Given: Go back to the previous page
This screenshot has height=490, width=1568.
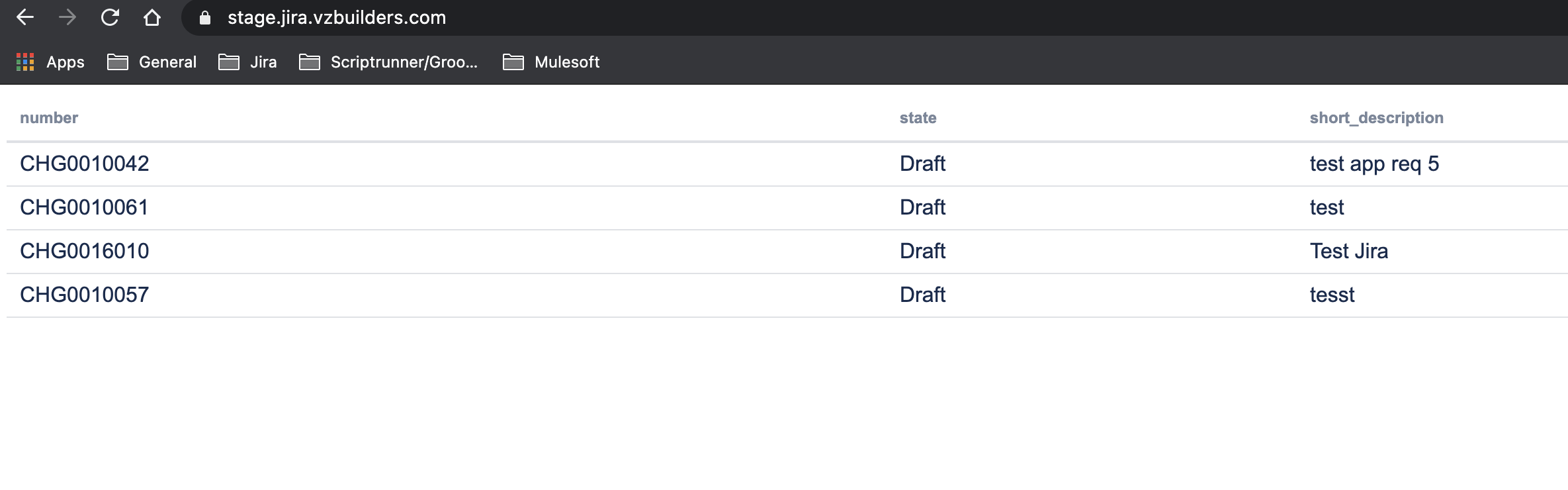Looking at the screenshot, I should [x=25, y=17].
